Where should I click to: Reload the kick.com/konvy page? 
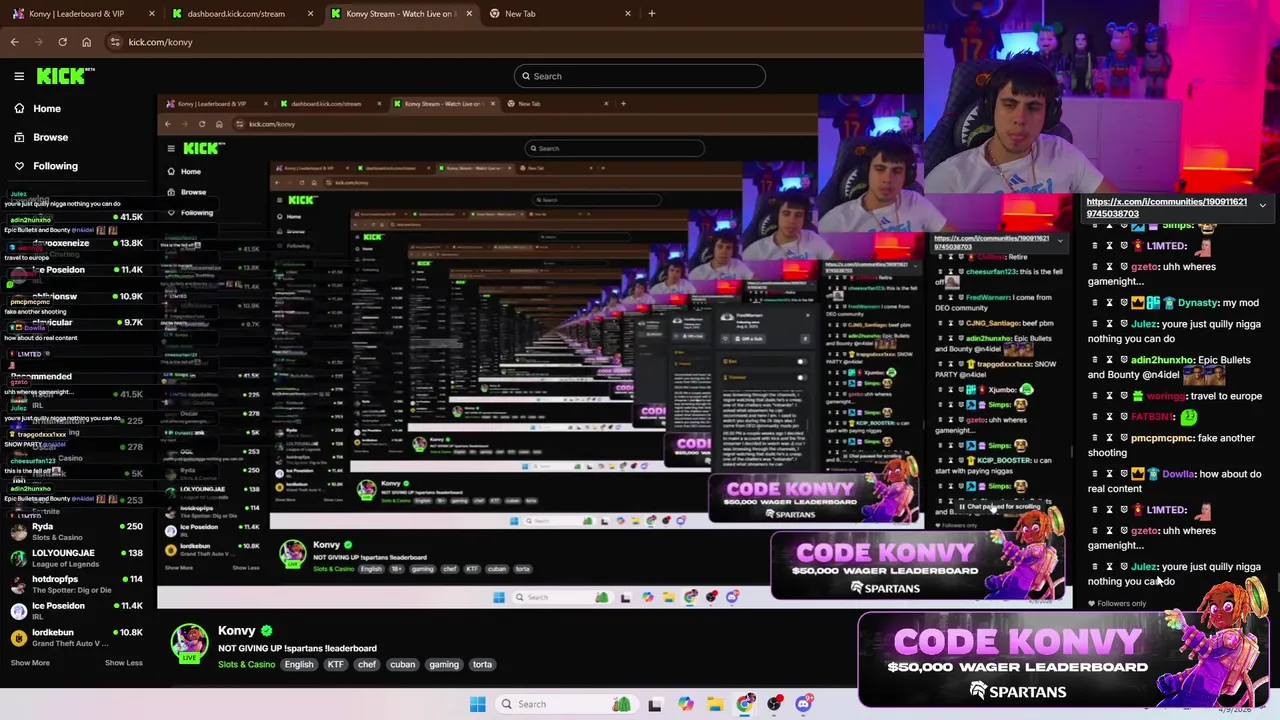[62, 42]
